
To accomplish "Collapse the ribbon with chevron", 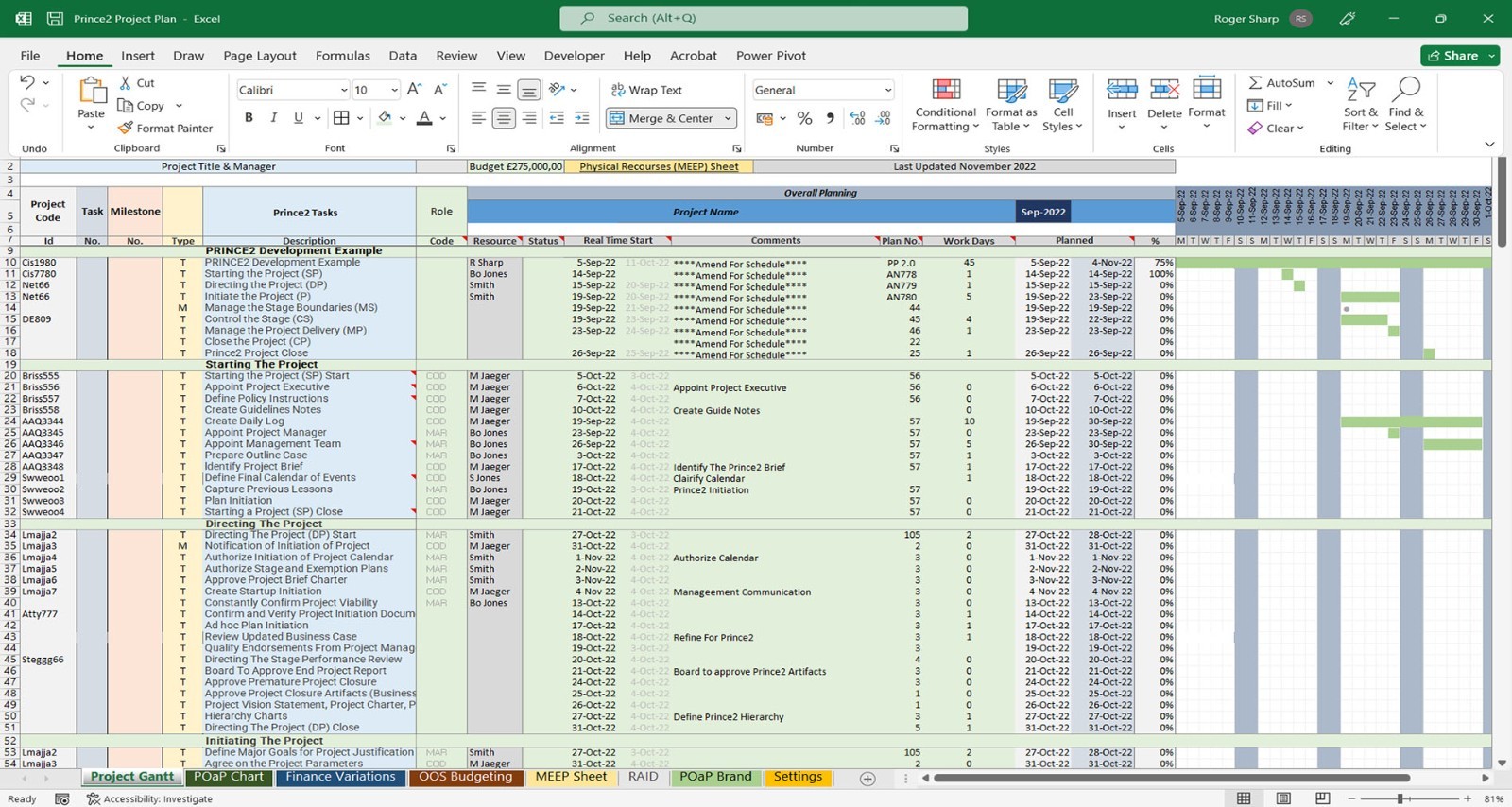I will (x=1489, y=145).
